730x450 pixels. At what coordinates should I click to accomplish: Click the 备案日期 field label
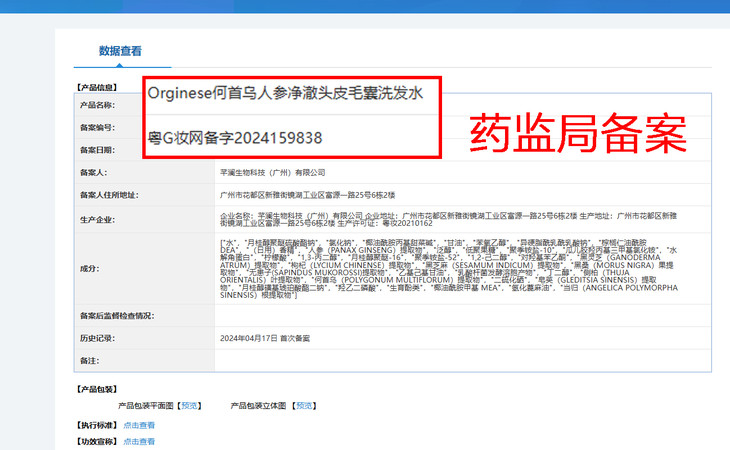coord(97,149)
